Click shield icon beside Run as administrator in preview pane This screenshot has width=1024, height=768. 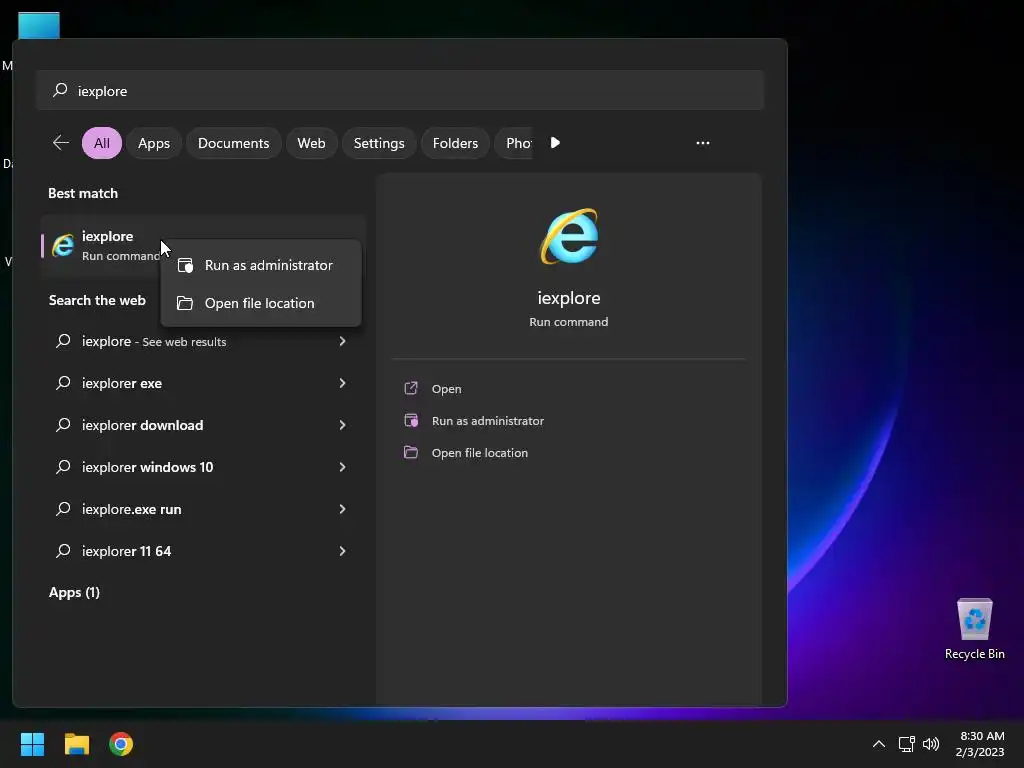coord(411,420)
